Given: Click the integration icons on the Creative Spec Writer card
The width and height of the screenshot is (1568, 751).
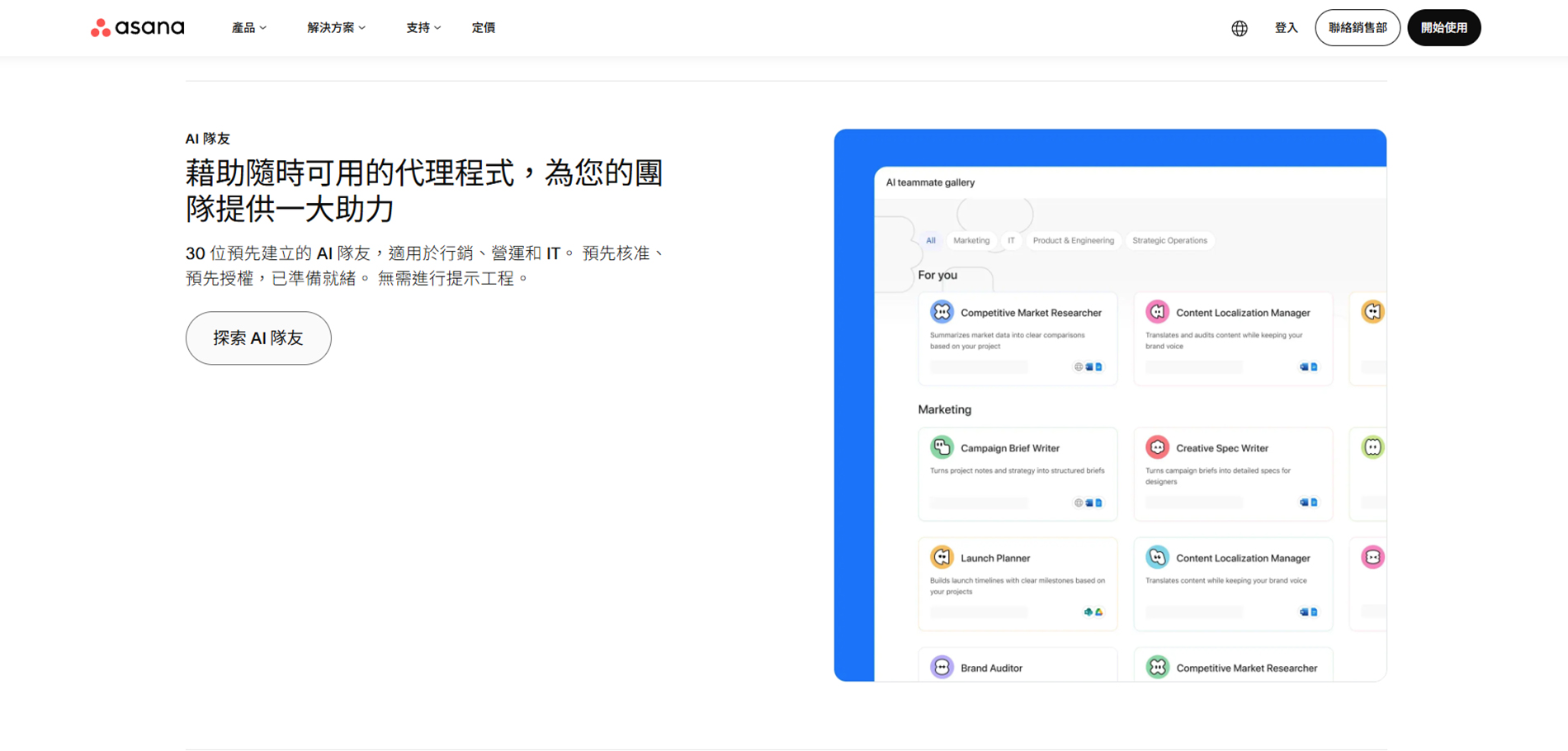Looking at the screenshot, I should [1309, 503].
